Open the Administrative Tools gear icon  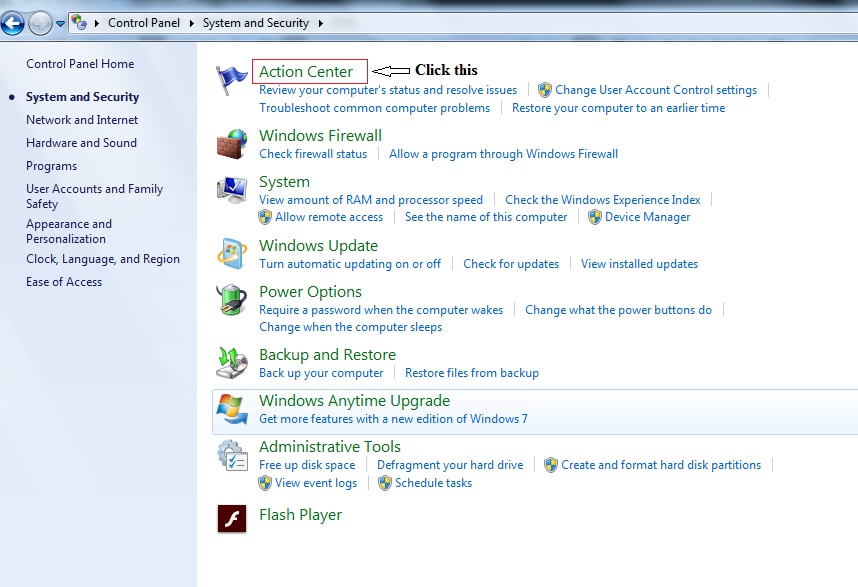pos(232,455)
